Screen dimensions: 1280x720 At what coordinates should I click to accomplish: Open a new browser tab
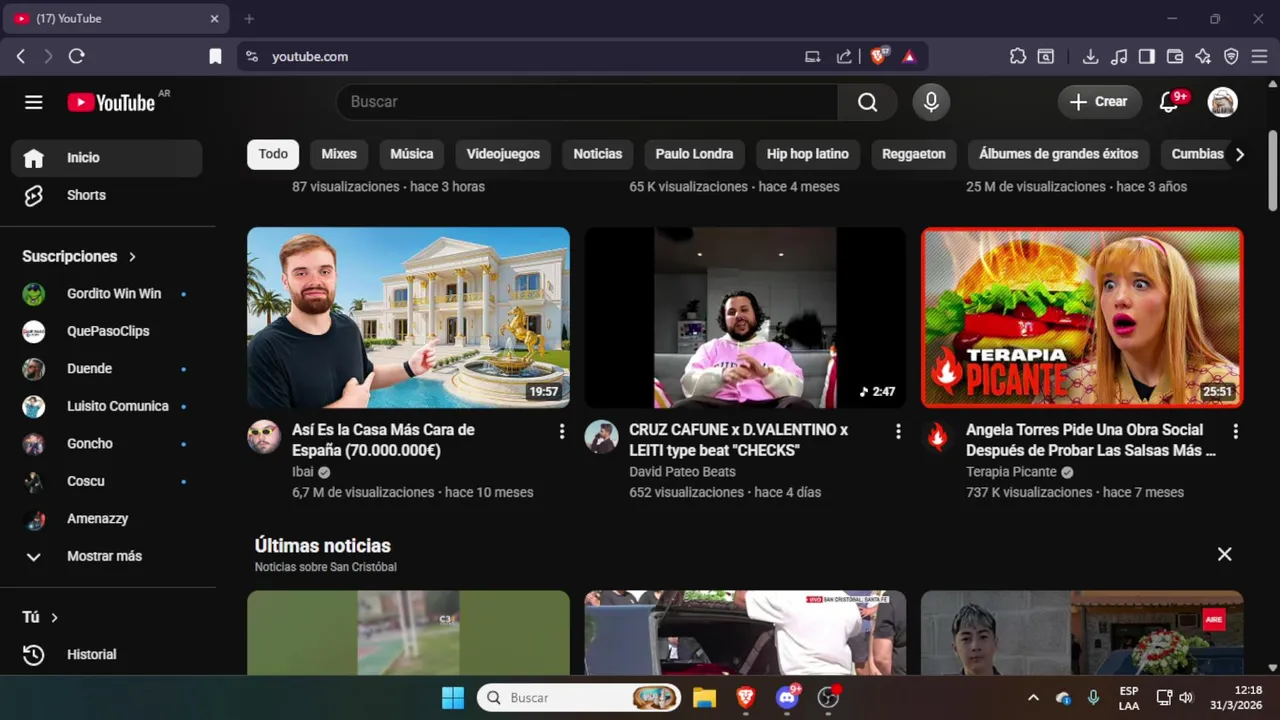[249, 19]
